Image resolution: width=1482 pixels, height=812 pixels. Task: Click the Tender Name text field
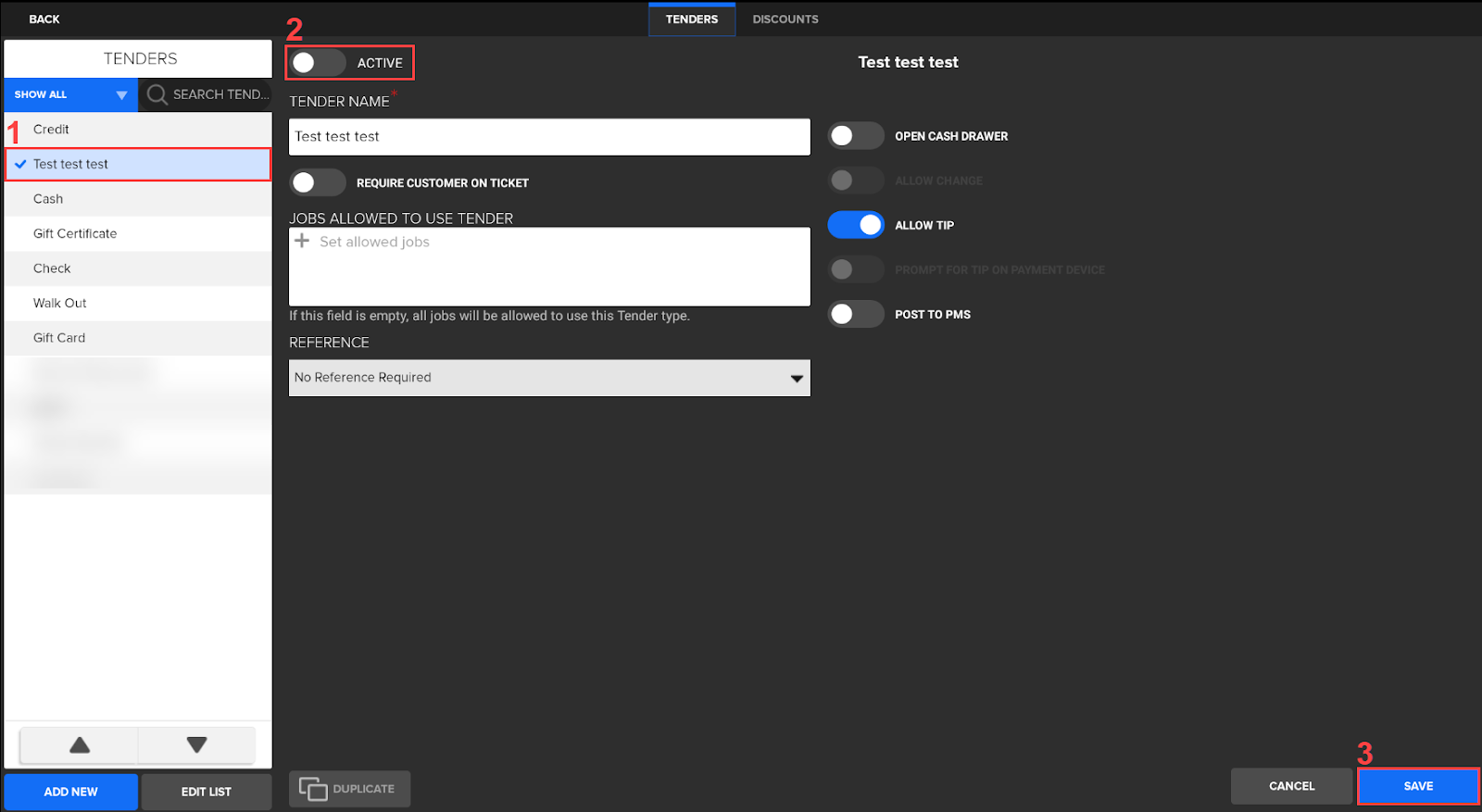pos(549,137)
